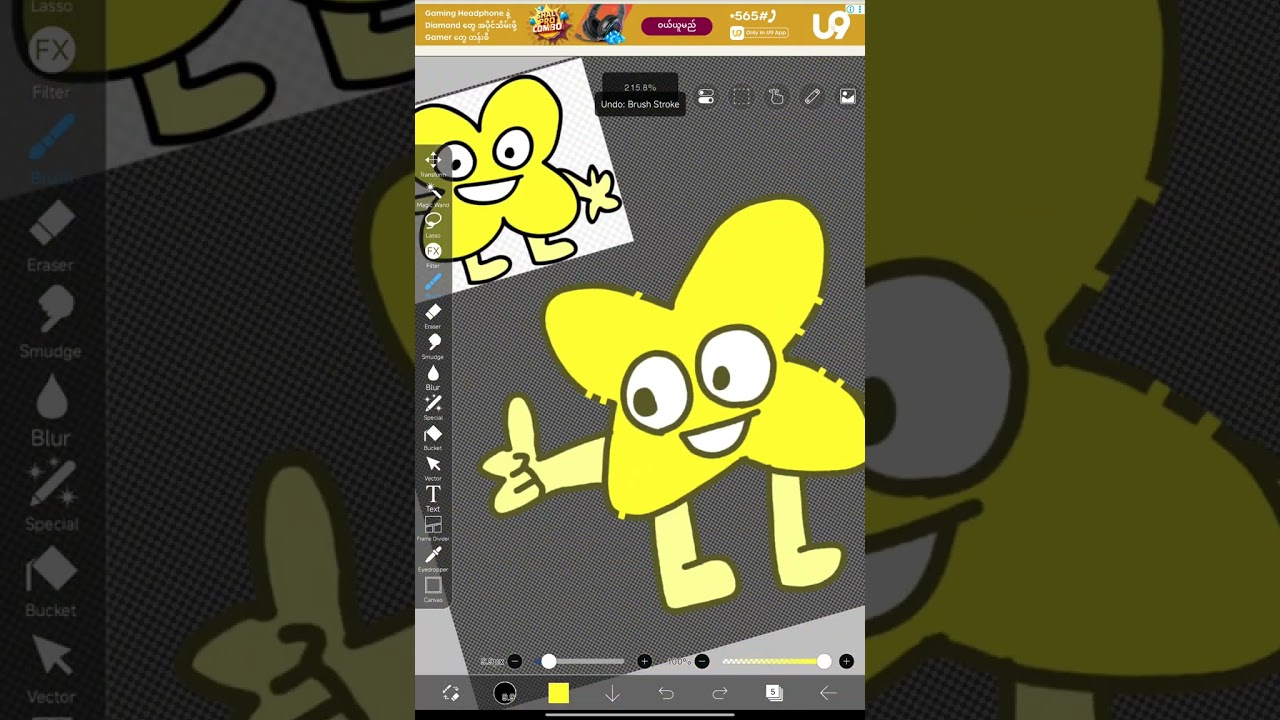Viewport: 1280px width, 720px height.
Task: Select the Blur tool
Action: click(433, 377)
